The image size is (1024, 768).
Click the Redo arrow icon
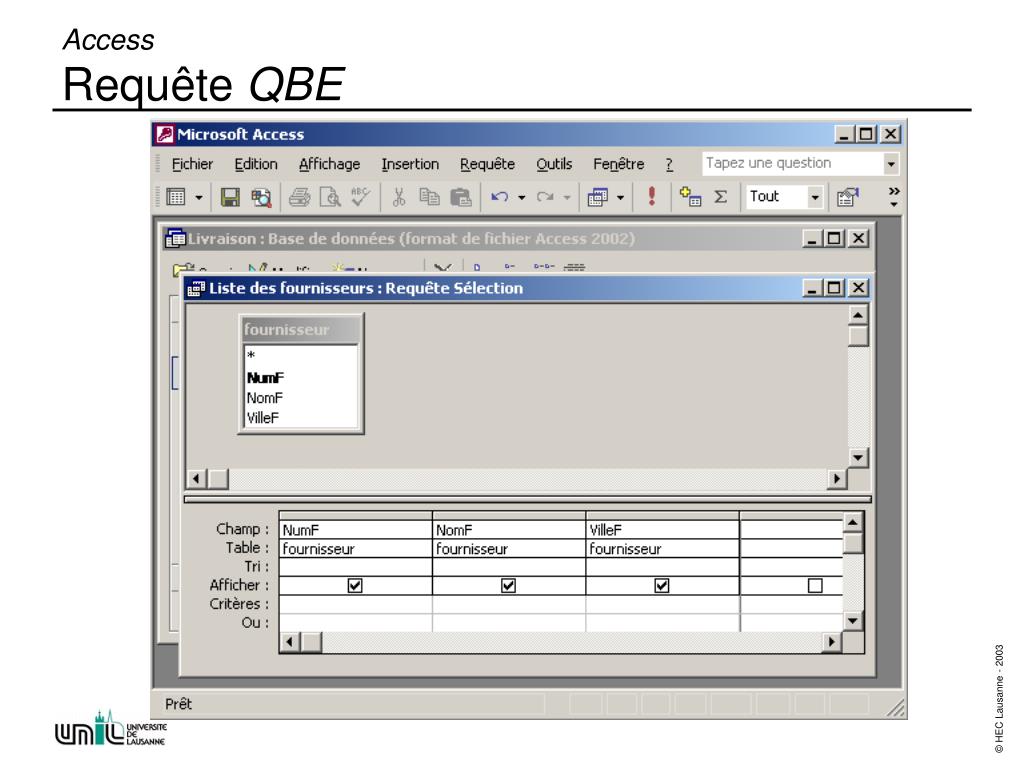545,197
